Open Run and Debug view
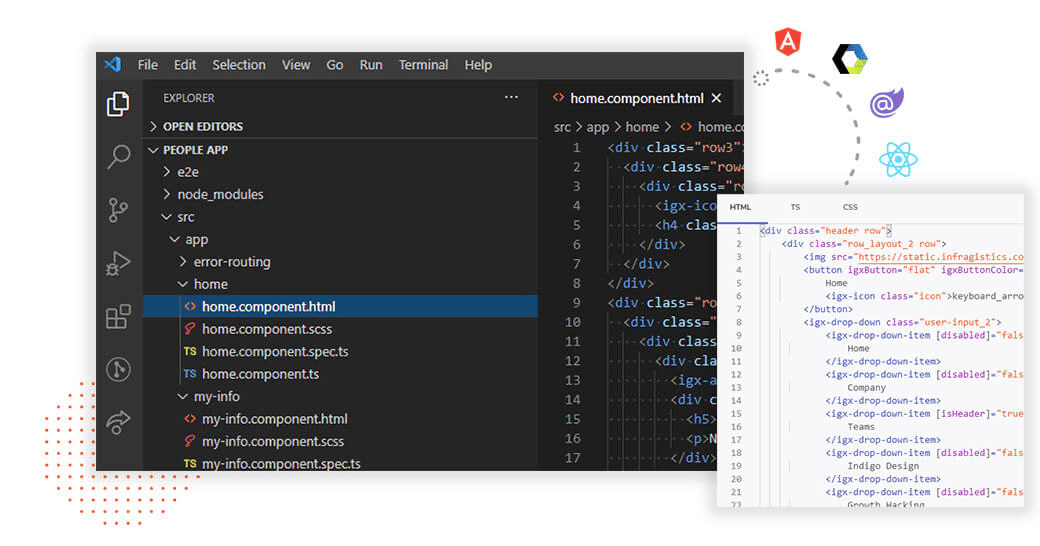 (118, 263)
